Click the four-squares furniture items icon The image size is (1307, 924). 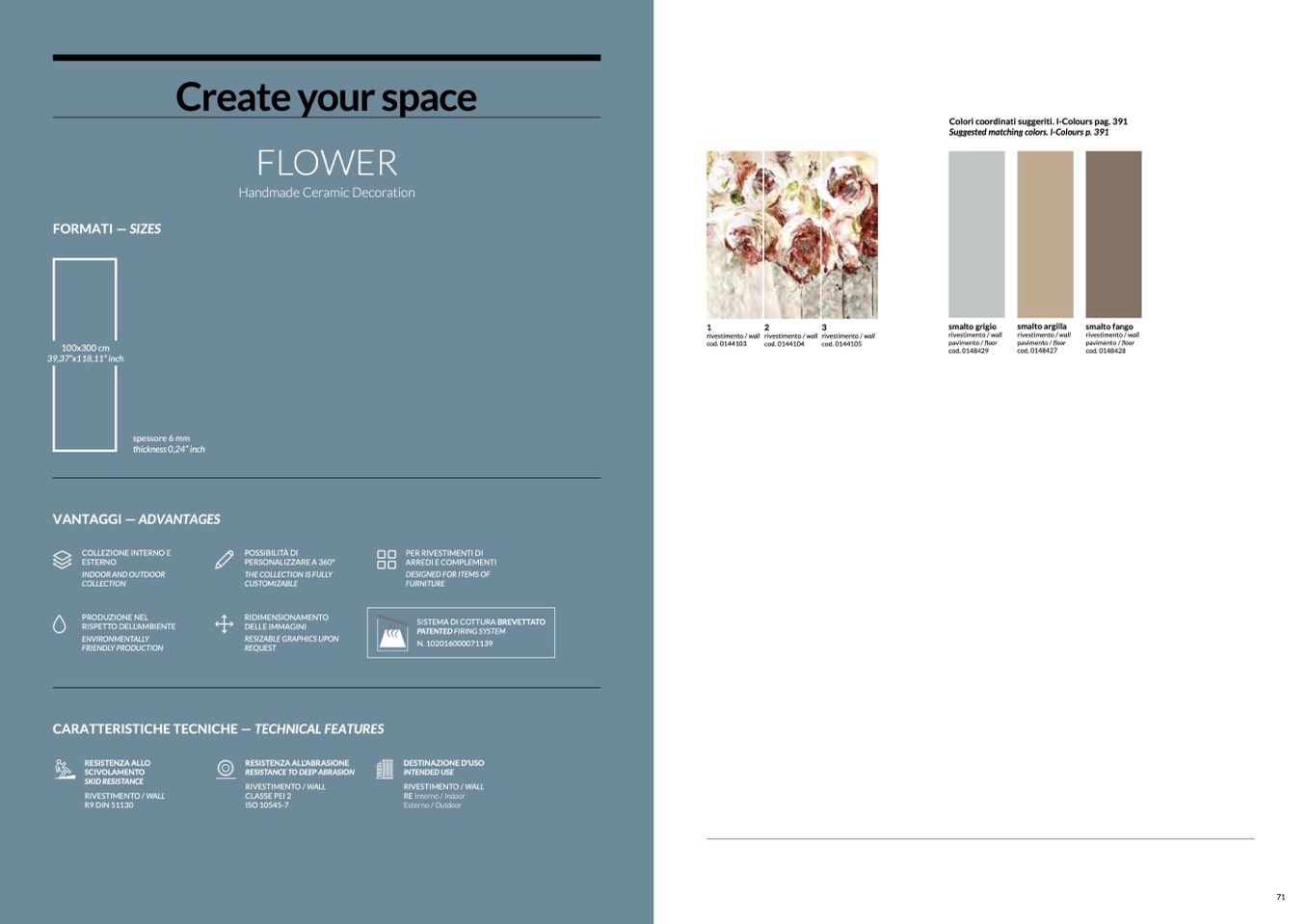tap(386, 560)
